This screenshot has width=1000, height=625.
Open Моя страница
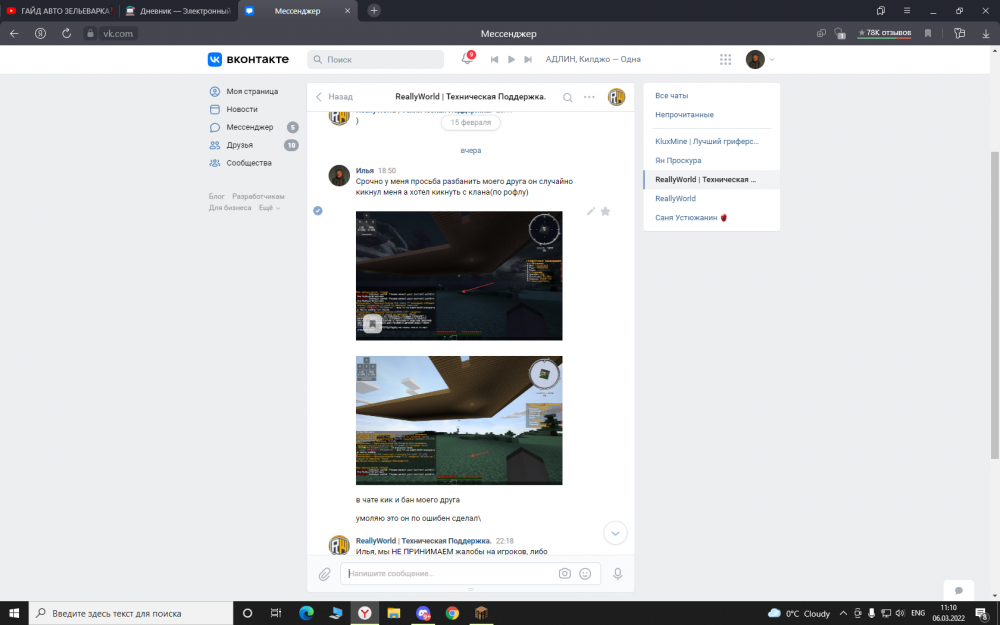pos(252,91)
